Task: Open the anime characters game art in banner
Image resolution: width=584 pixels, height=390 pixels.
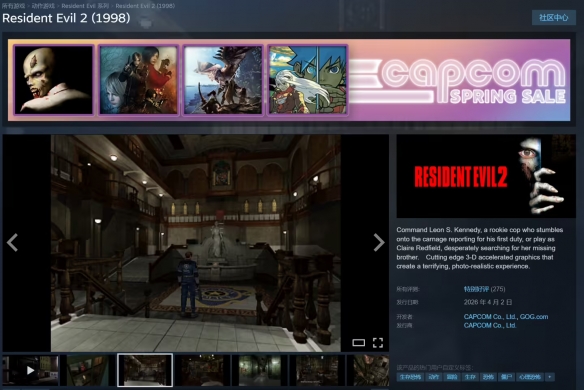Action: (x=308, y=80)
